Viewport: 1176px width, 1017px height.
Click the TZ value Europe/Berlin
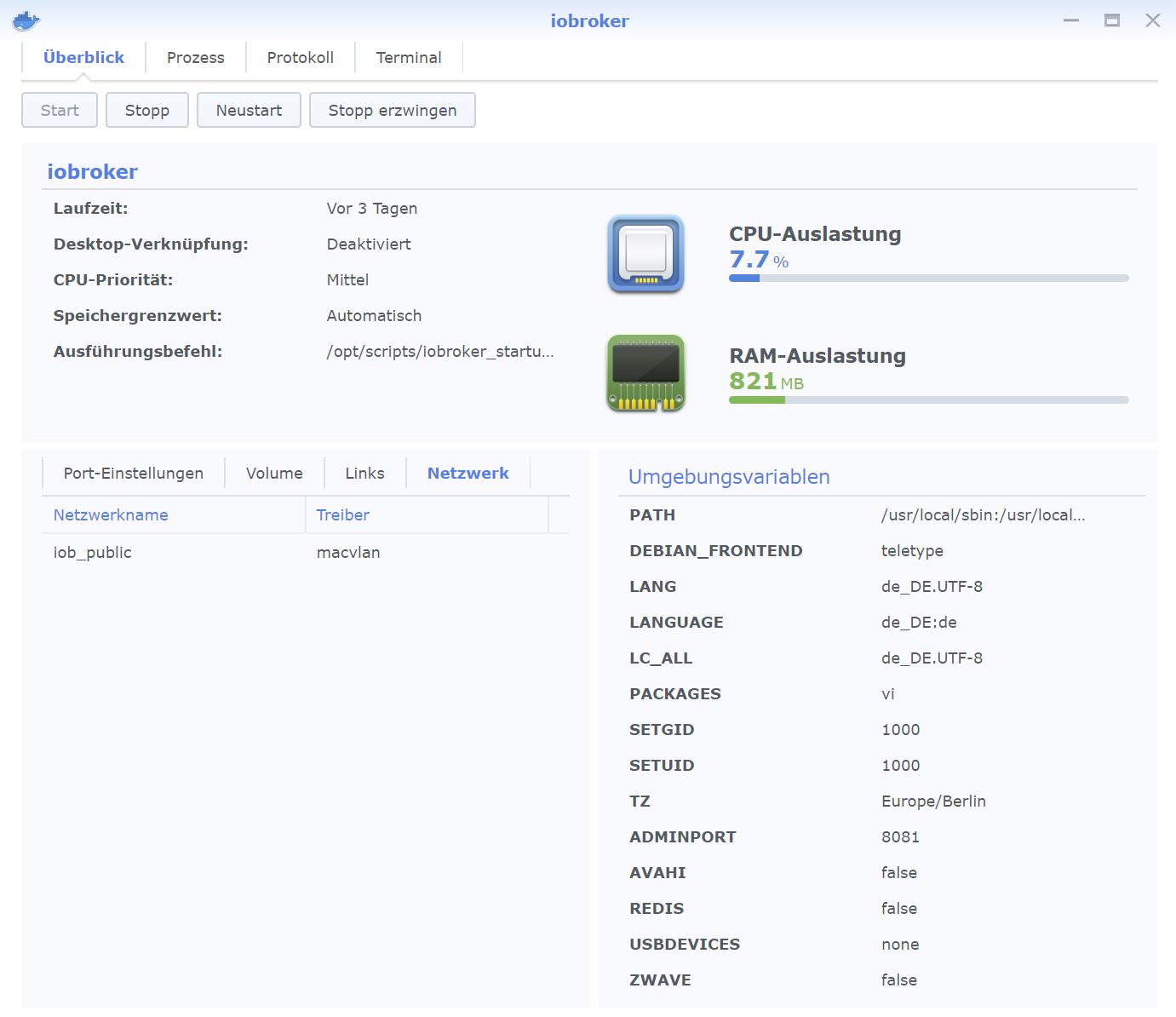933,801
